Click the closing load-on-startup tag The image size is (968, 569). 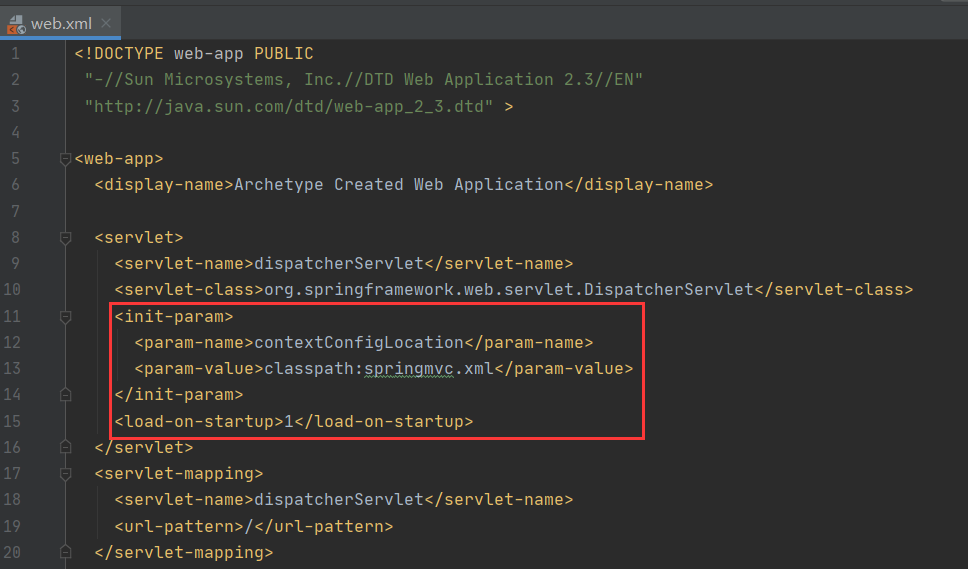tap(383, 422)
